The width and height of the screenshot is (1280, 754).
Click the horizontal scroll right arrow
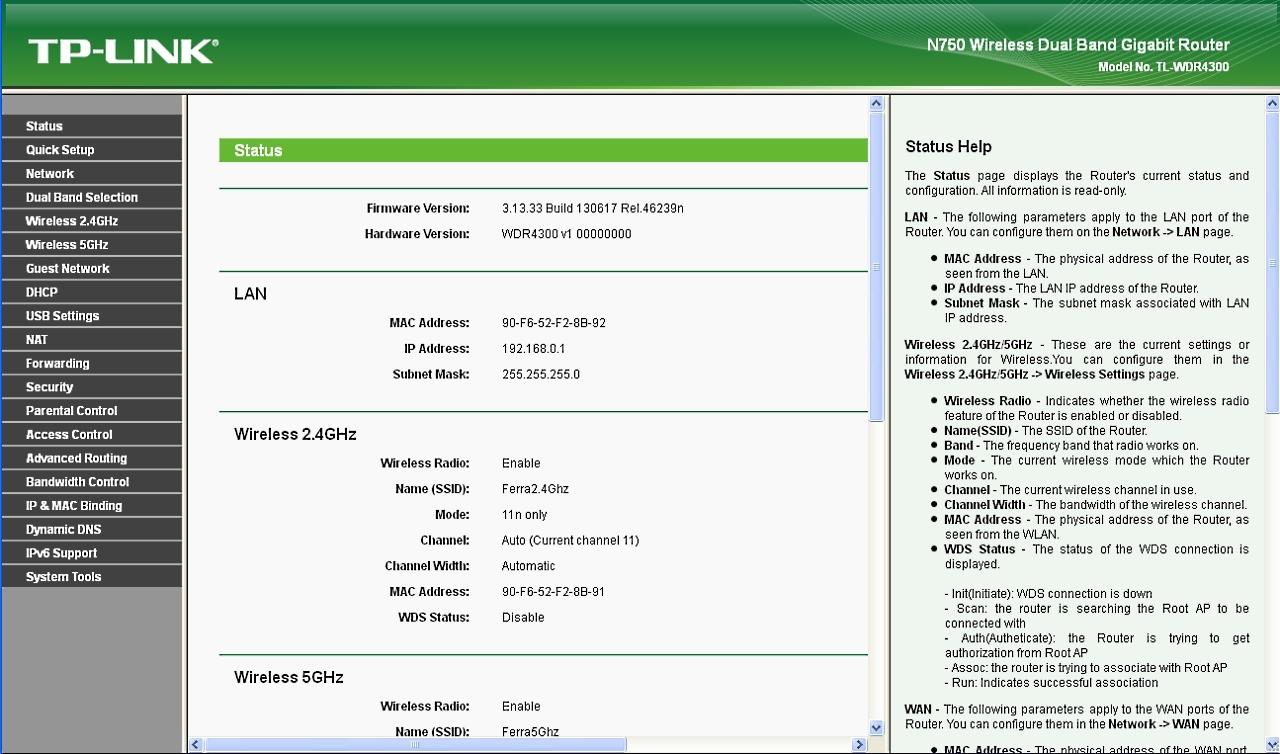858,745
